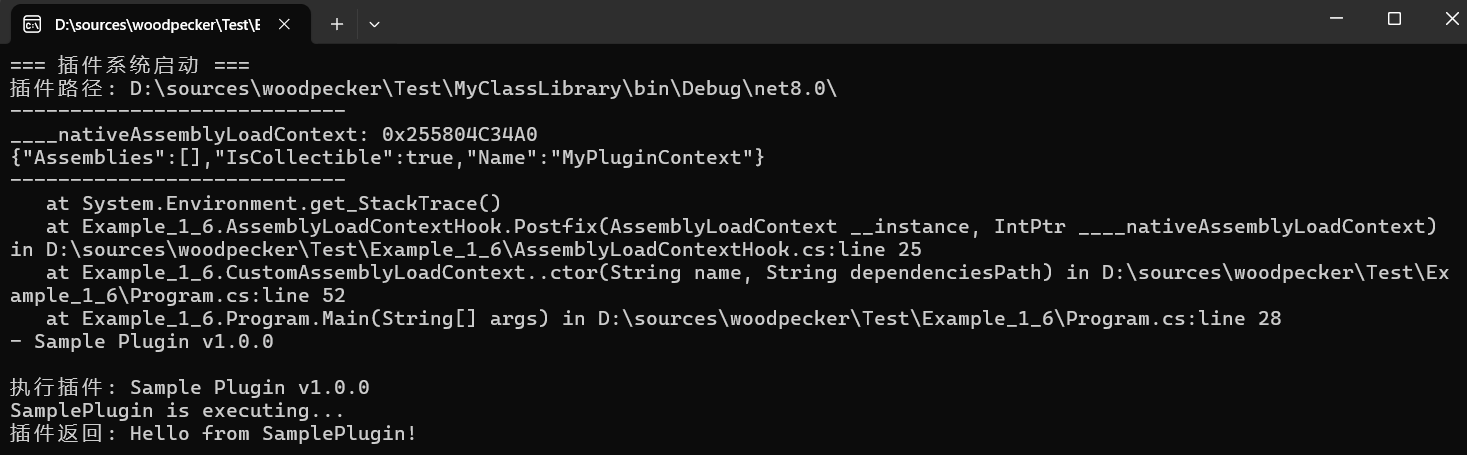Viewport: 1467px width, 455px height.
Task: Close the current terminal tab
Action: click(287, 24)
